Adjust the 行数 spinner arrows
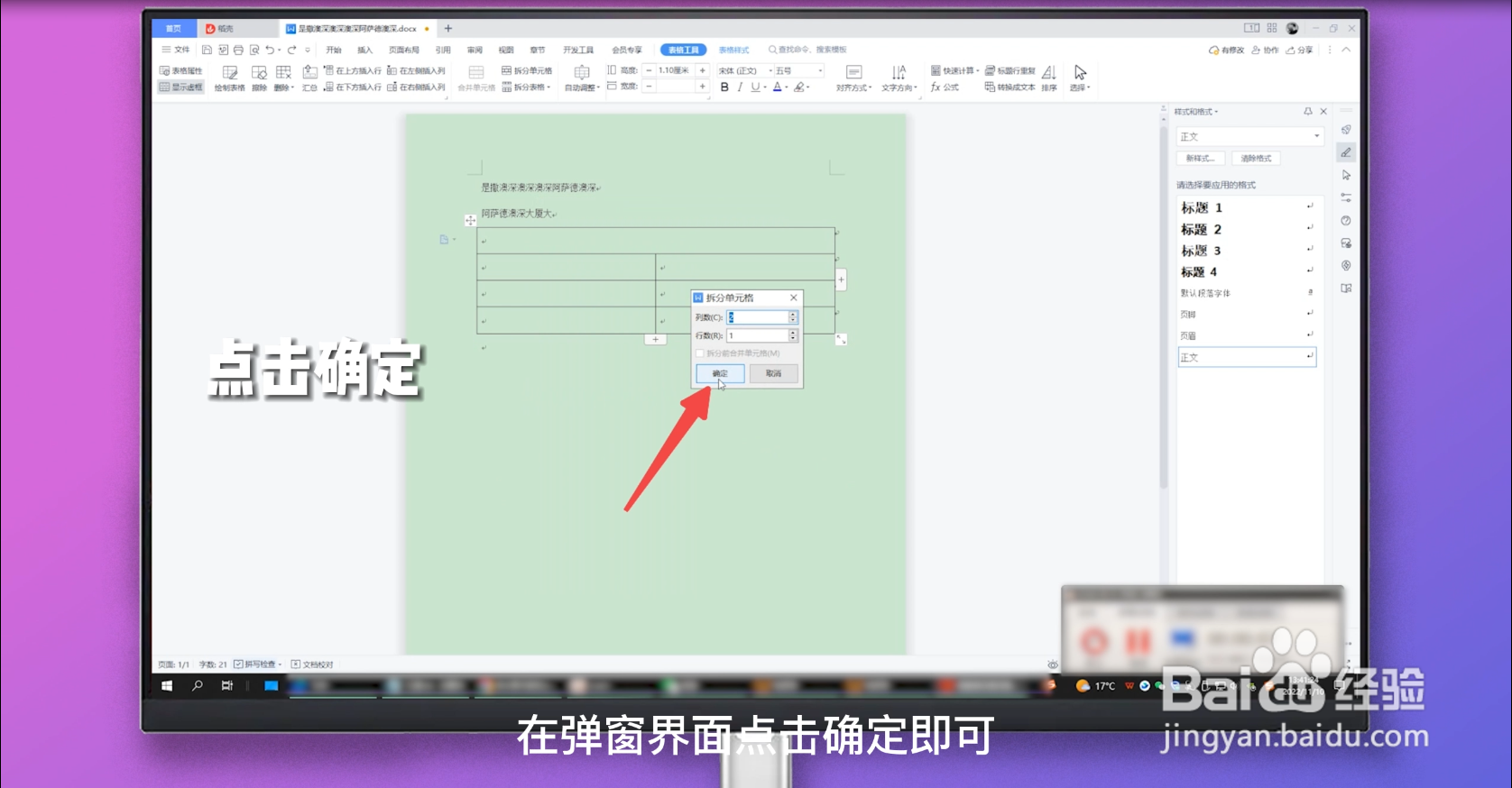The image size is (1512, 788). [x=793, y=335]
